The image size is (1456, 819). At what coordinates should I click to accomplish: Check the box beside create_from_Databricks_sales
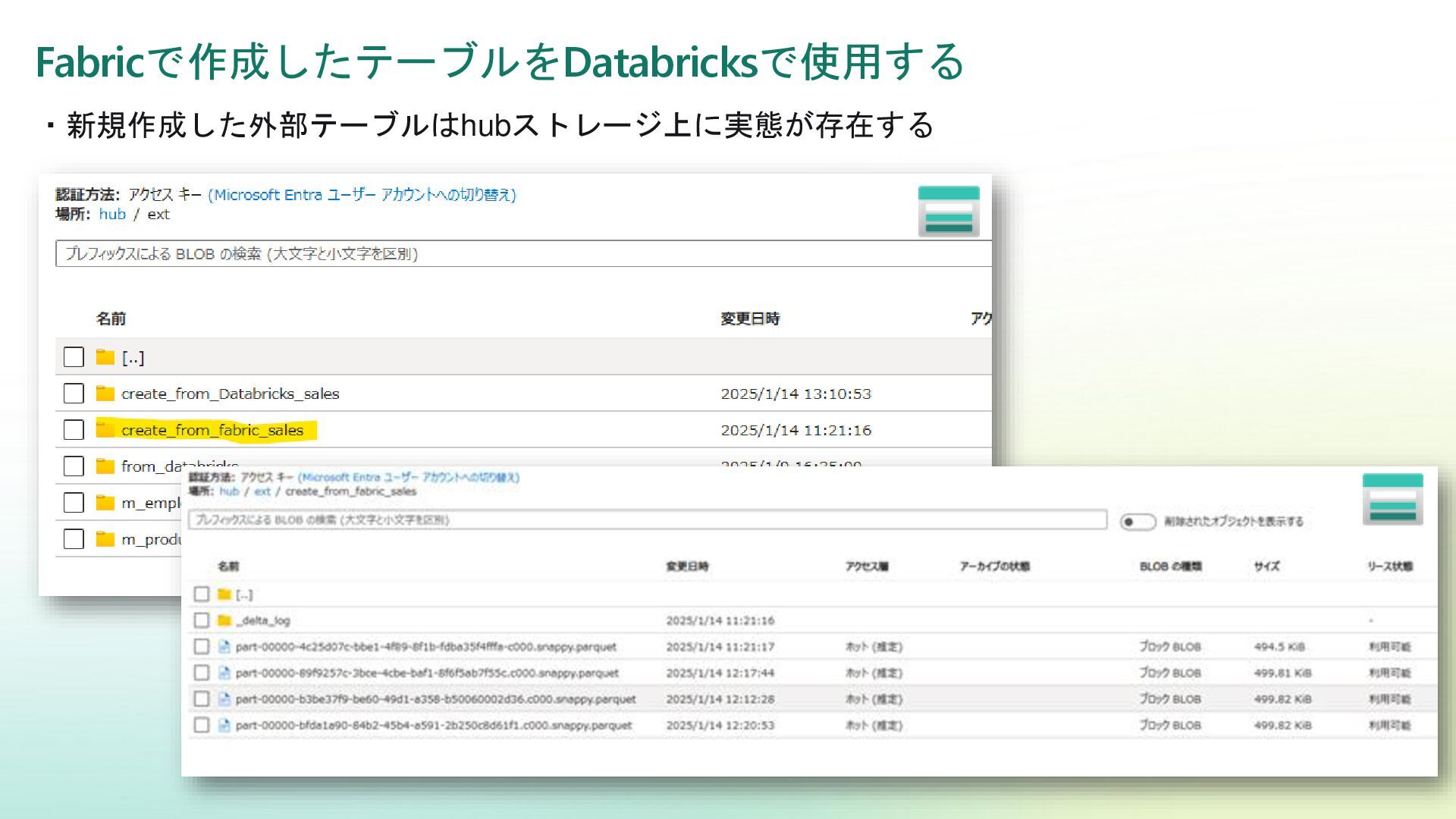click(x=74, y=394)
